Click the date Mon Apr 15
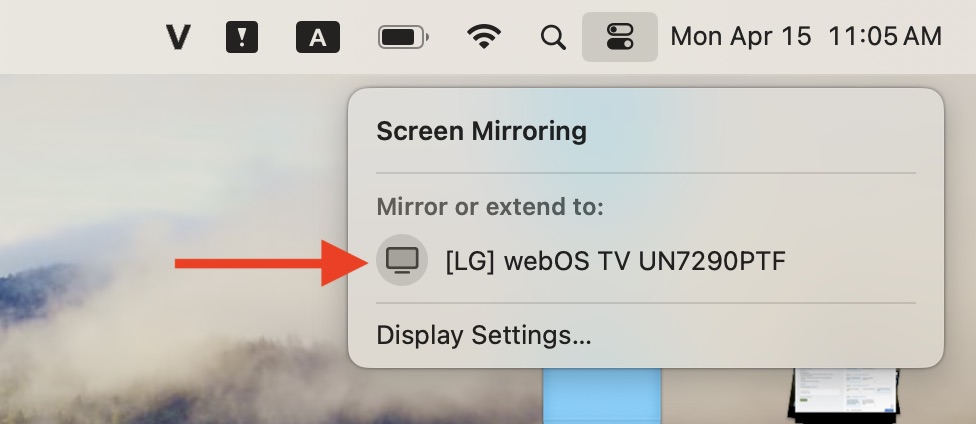Viewport: 976px width, 424px height. click(x=741, y=37)
